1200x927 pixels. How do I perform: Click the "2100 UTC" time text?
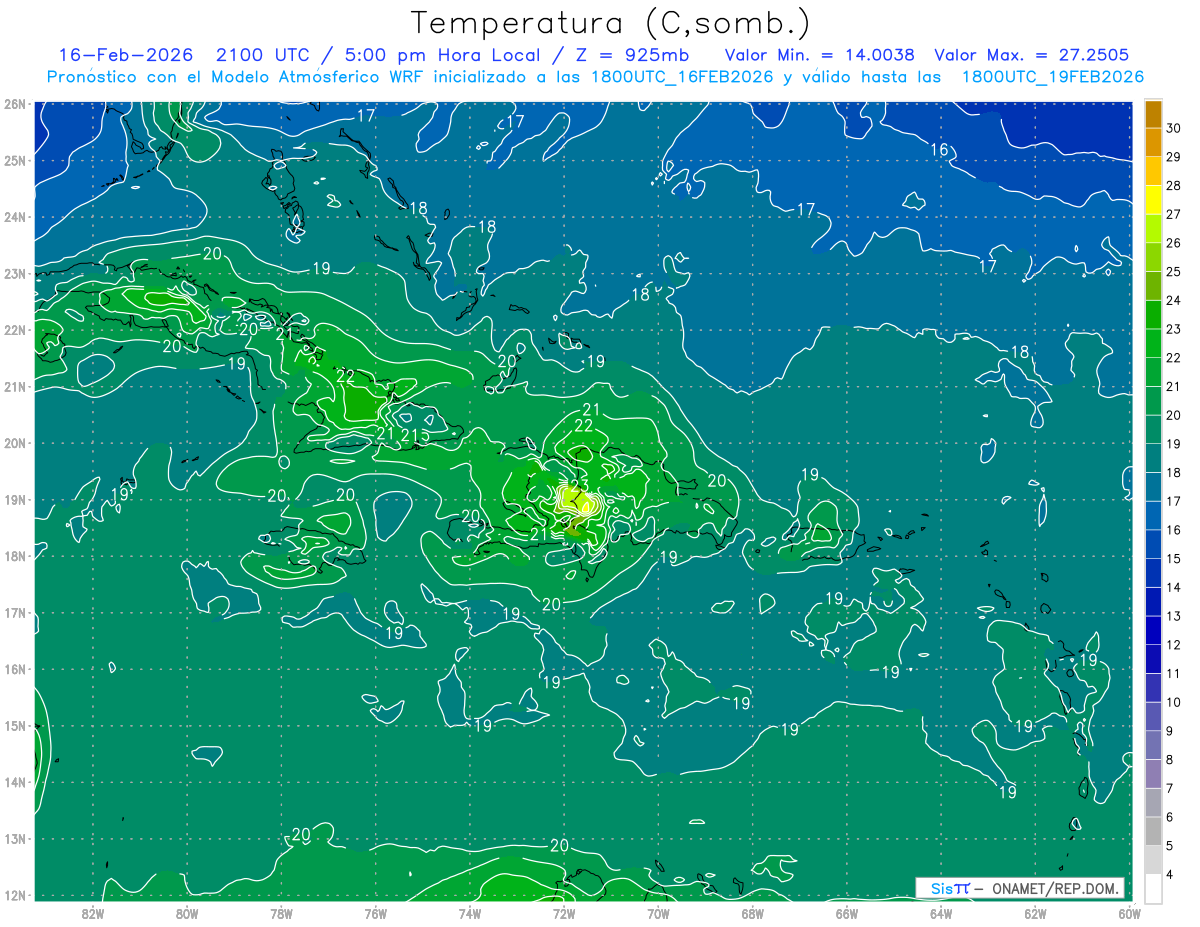263,55
